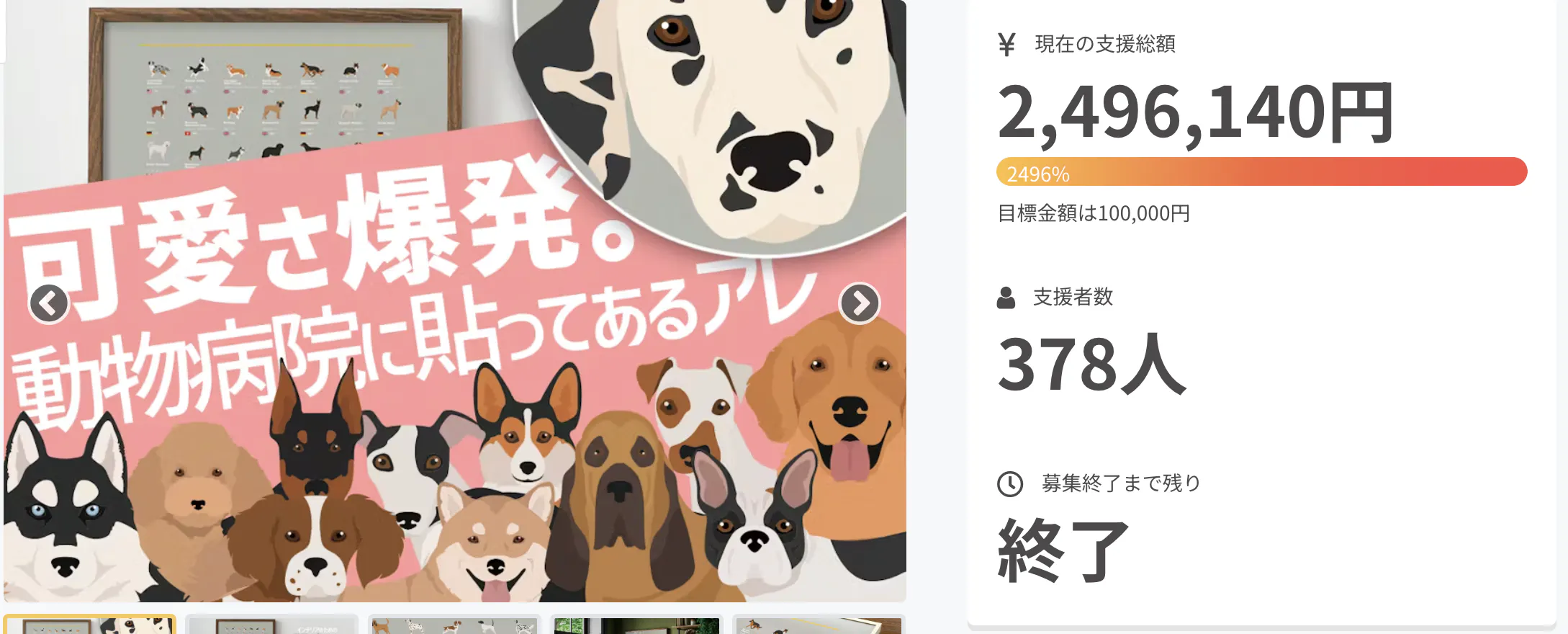Click the 2,496,140円 total amount
This screenshot has height=634, width=1568.
click(x=1195, y=112)
